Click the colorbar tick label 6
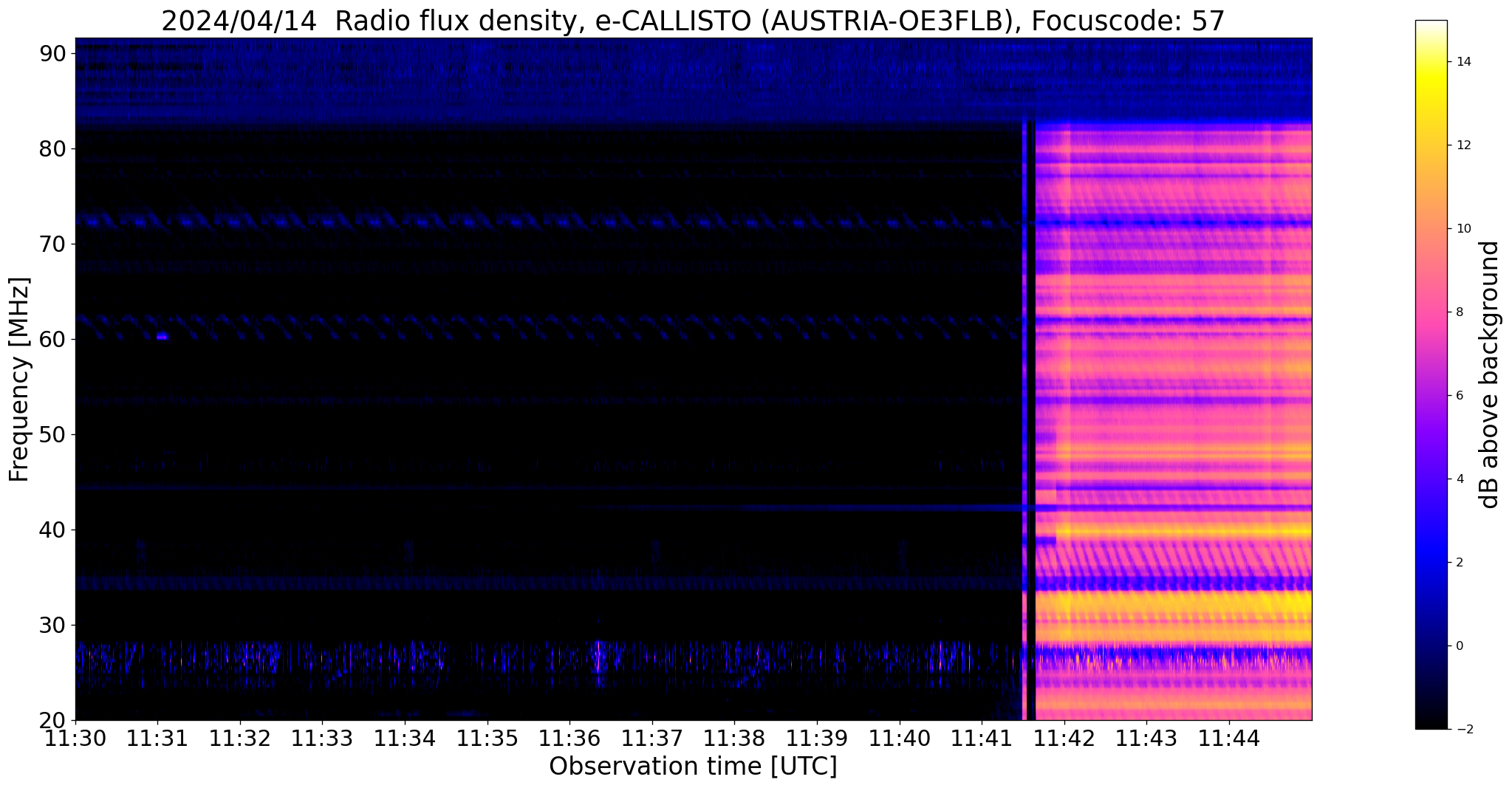This screenshot has width=1512, height=788. 1459,396
